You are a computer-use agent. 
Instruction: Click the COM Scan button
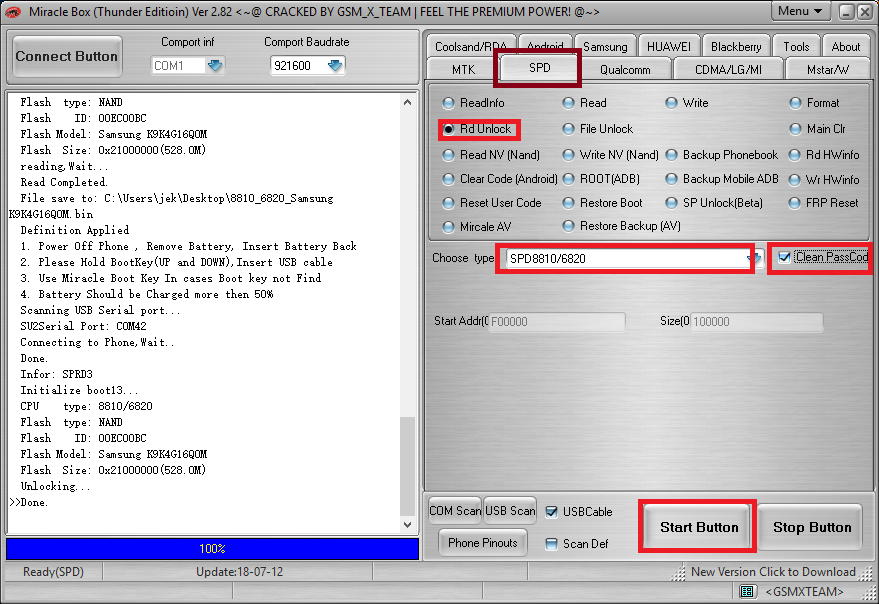455,511
